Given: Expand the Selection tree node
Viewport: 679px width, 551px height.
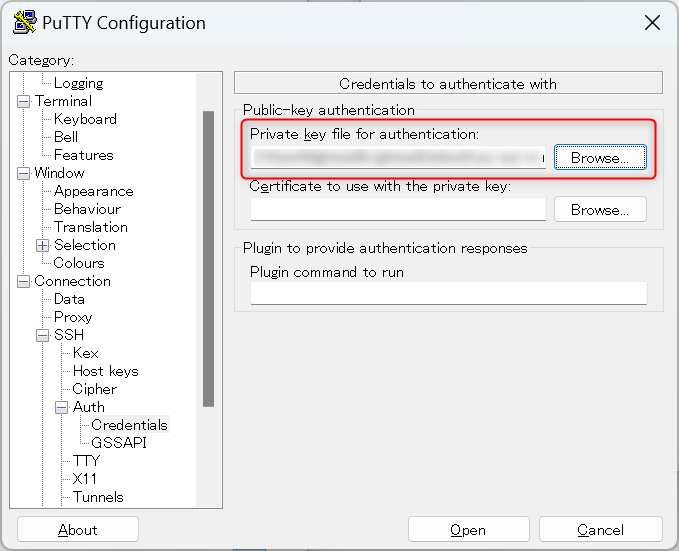Looking at the screenshot, I should click(x=42, y=246).
